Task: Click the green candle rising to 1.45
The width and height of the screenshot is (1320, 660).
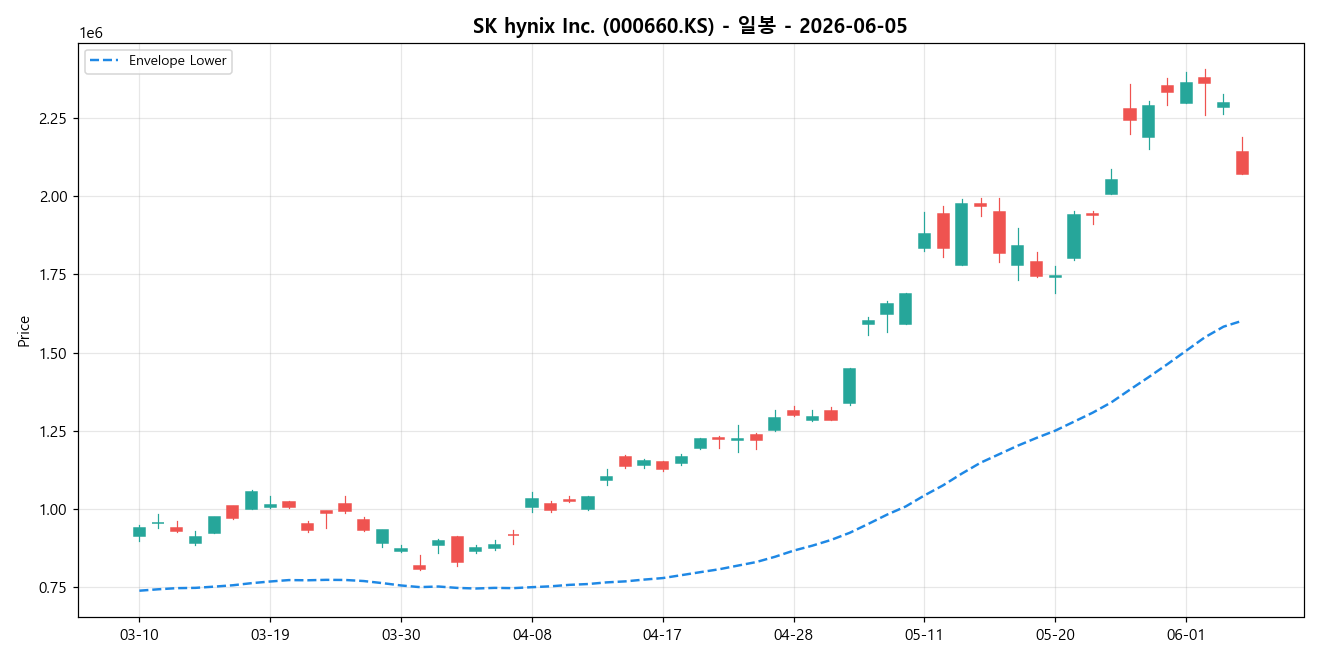Action: pyautogui.click(x=849, y=386)
